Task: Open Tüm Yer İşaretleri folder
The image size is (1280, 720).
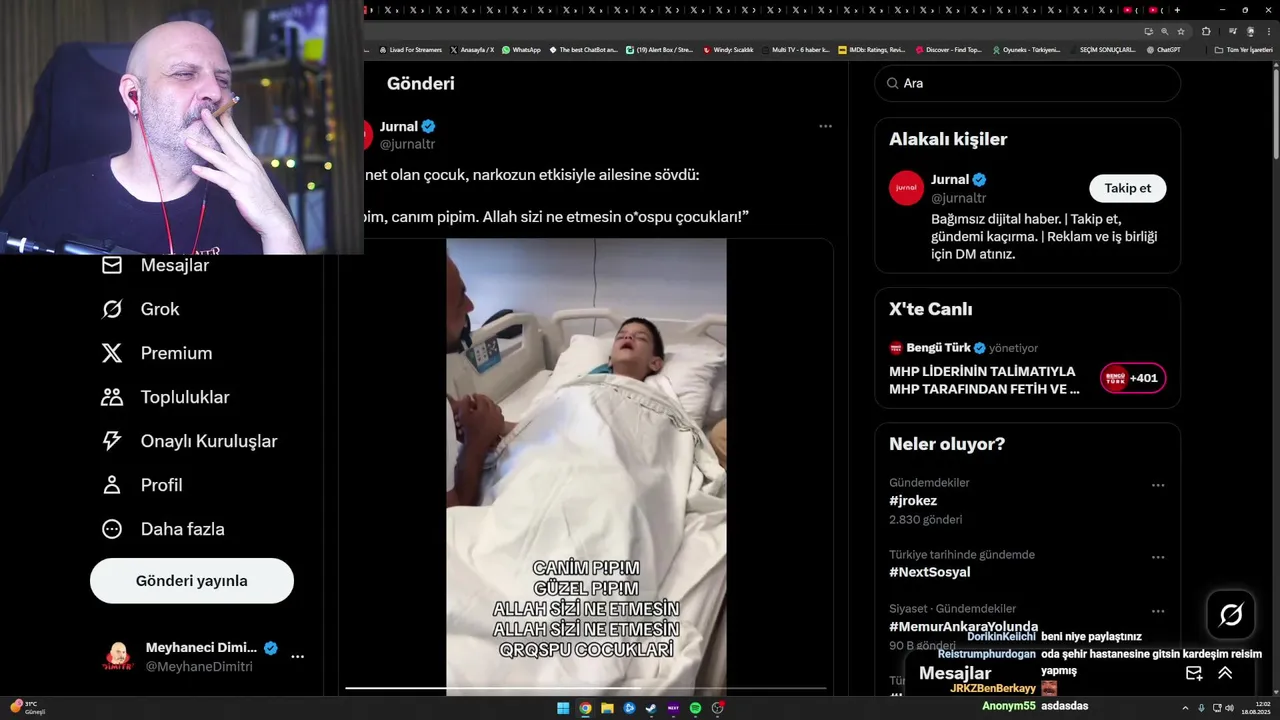Action: 1243,49
